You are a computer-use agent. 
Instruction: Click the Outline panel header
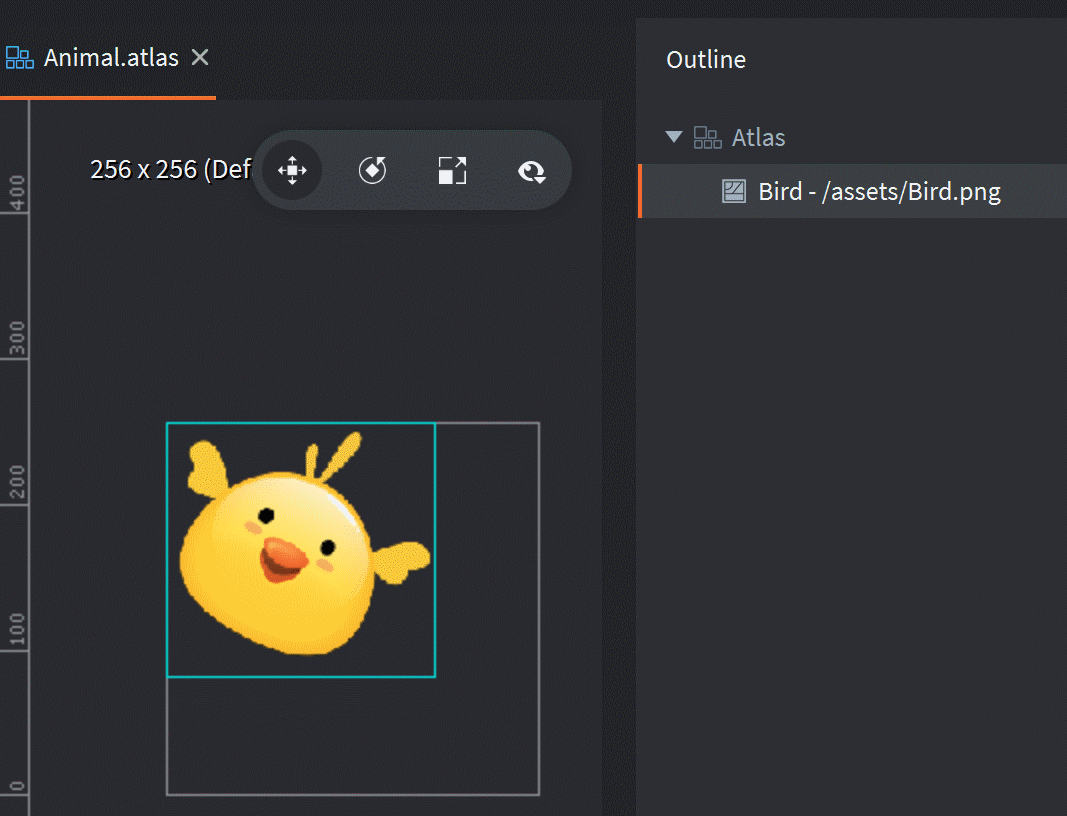tap(706, 60)
